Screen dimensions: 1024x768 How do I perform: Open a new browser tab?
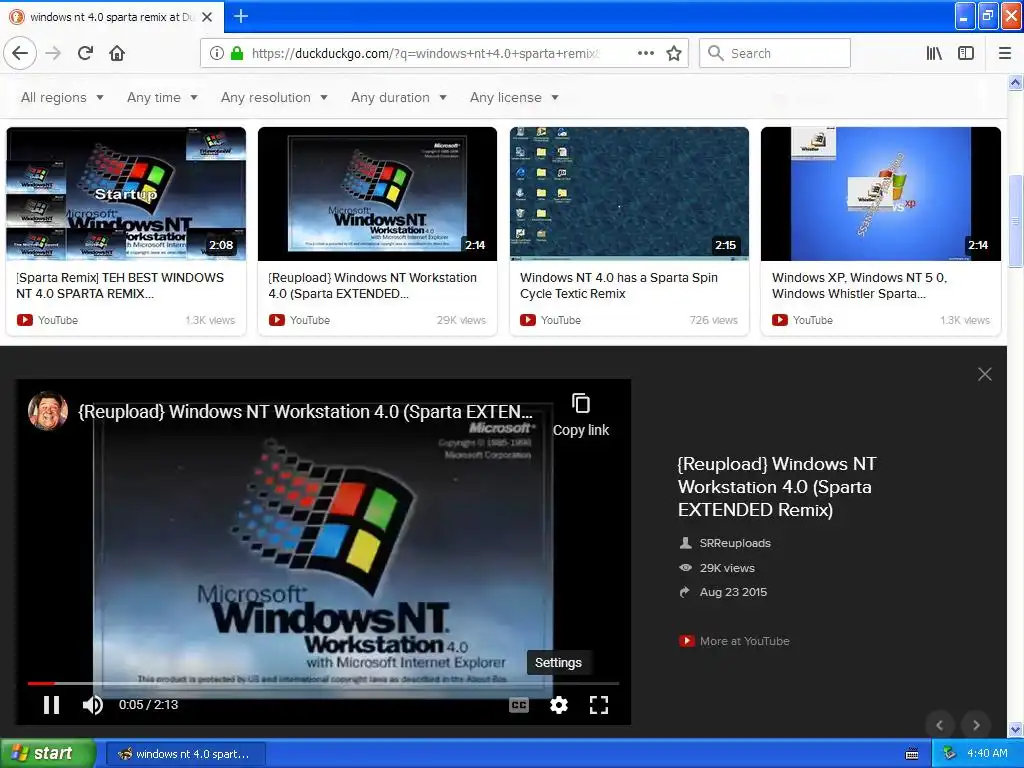tap(240, 16)
